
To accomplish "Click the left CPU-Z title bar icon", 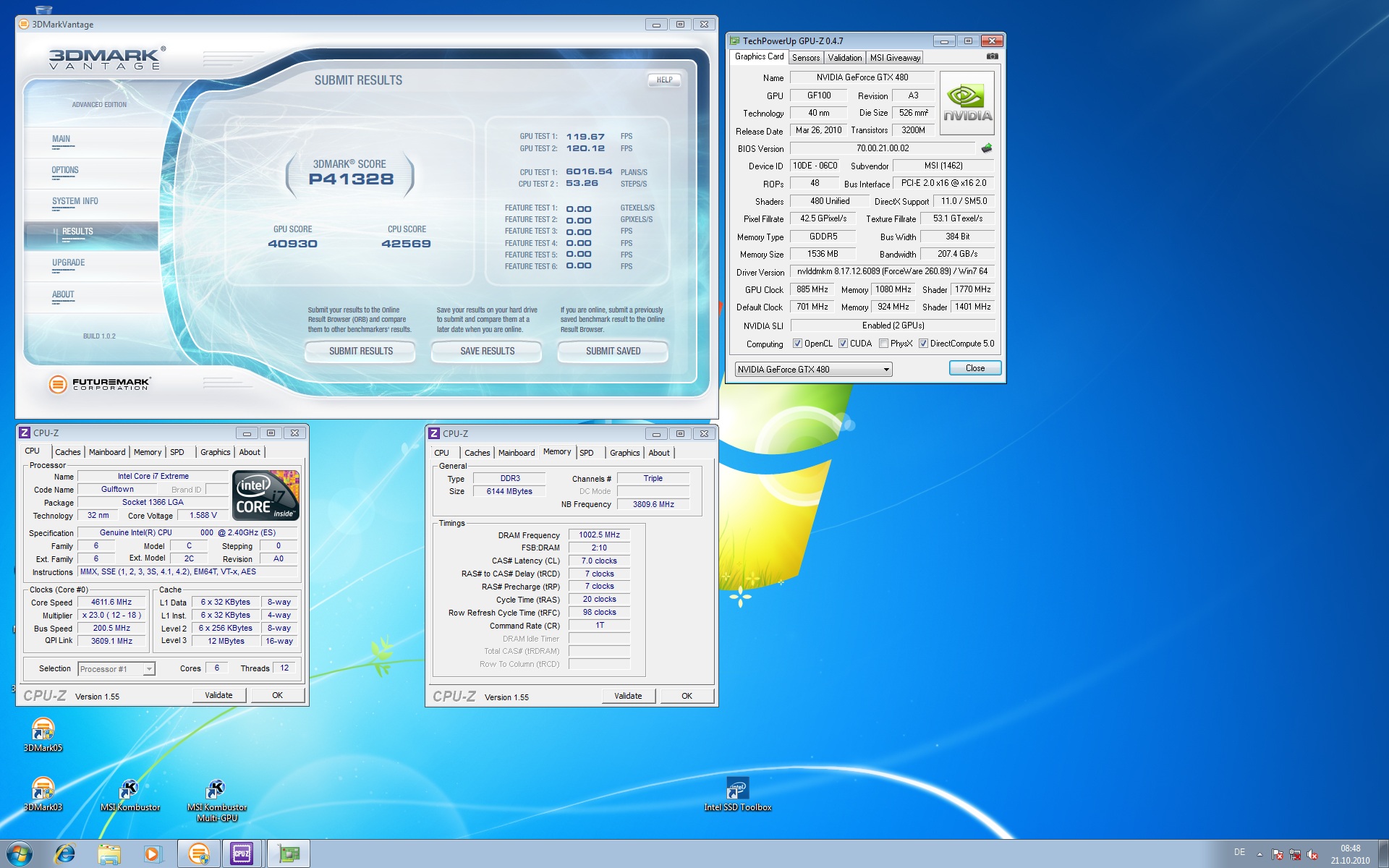I will 25,433.
